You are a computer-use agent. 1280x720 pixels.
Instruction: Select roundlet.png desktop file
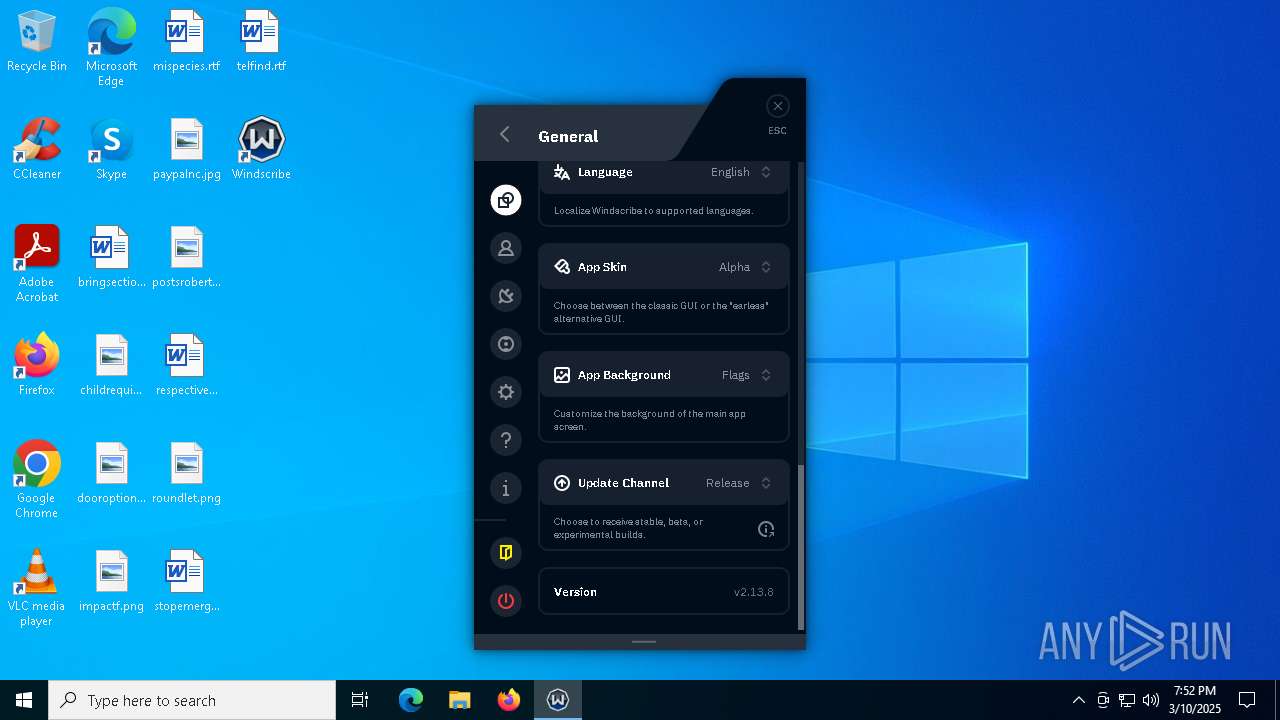click(x=187, y=474)
